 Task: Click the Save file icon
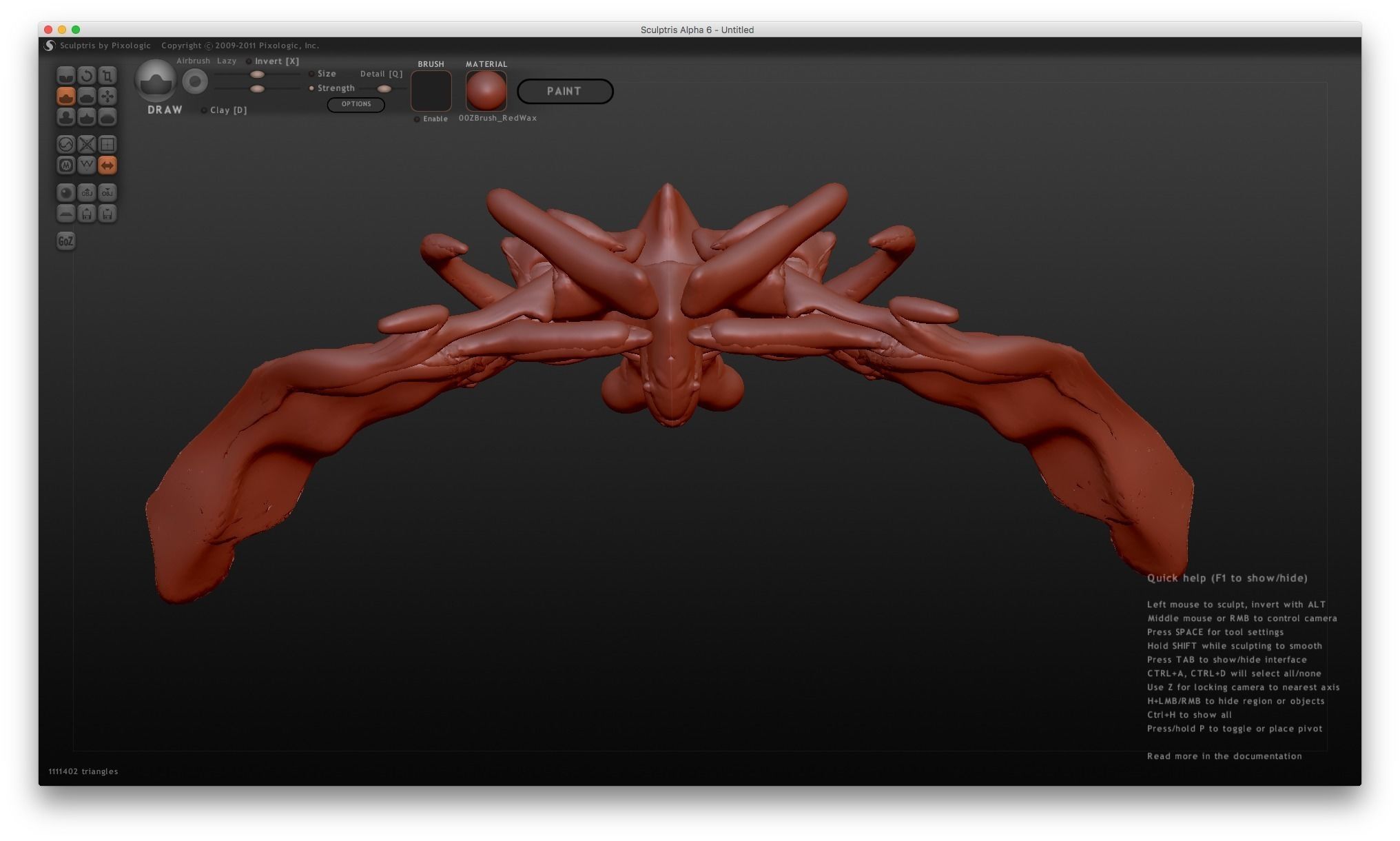click(107, 213)
